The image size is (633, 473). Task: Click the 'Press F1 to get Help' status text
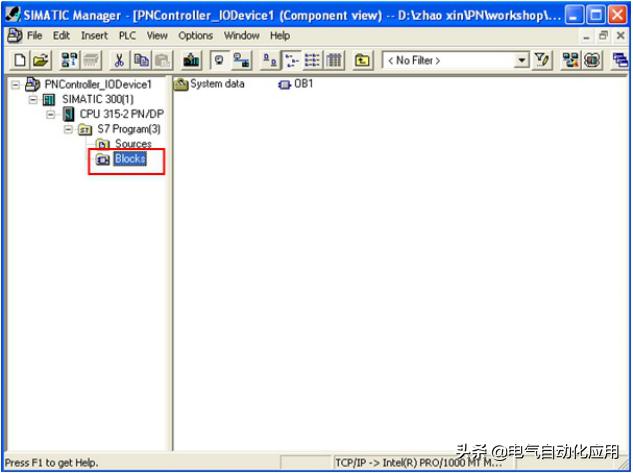click(51, 463)
